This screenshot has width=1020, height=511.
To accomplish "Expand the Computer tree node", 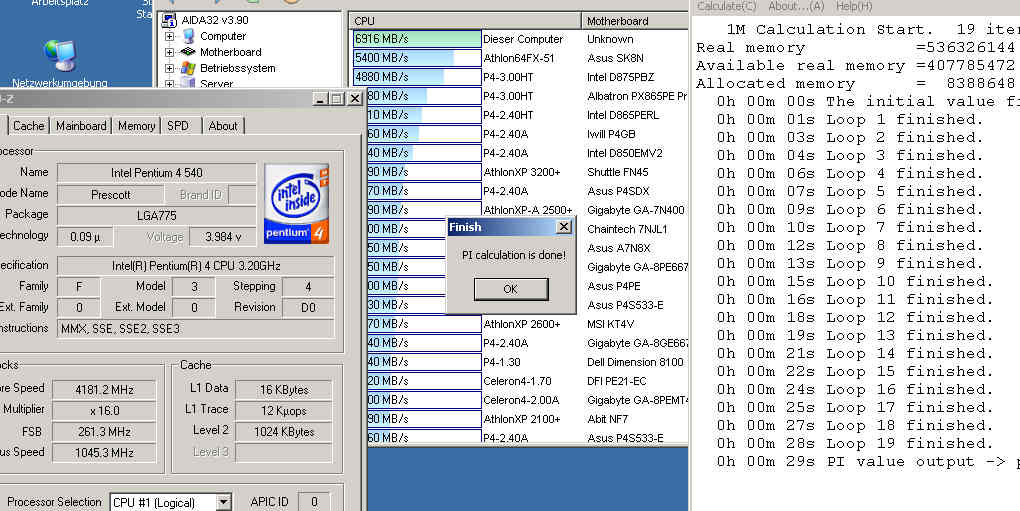I will point(170,36).
